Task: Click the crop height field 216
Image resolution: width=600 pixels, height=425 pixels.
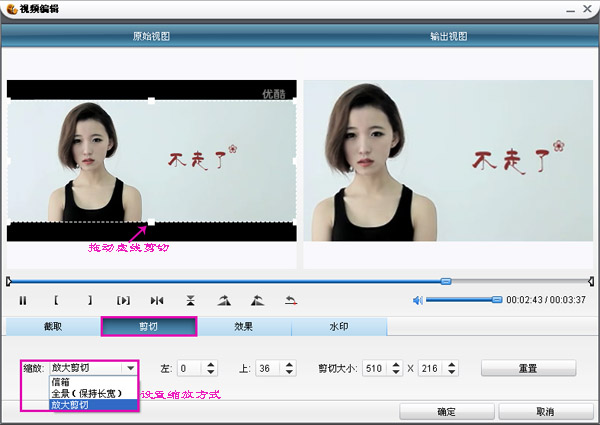Action: click(432, 368)
